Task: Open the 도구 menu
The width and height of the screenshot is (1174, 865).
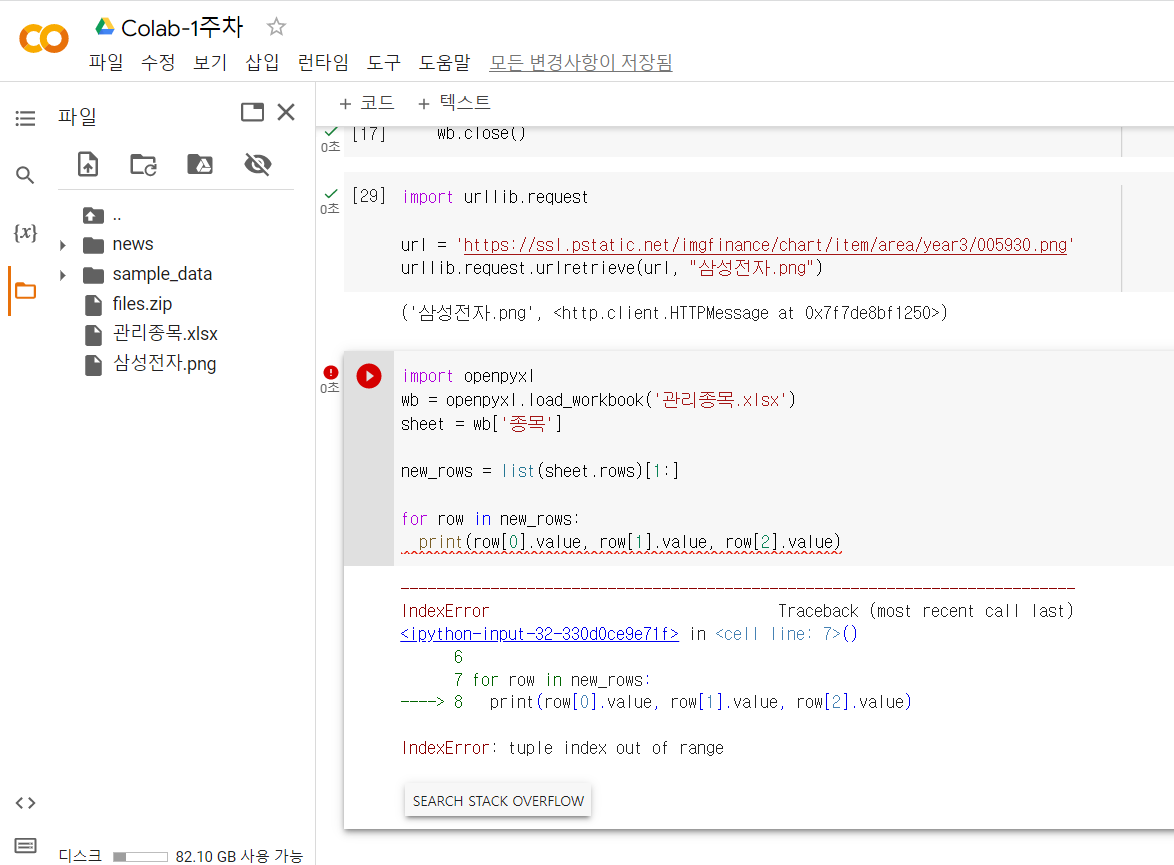Action: pyautogui.click(x=383, y=62)
